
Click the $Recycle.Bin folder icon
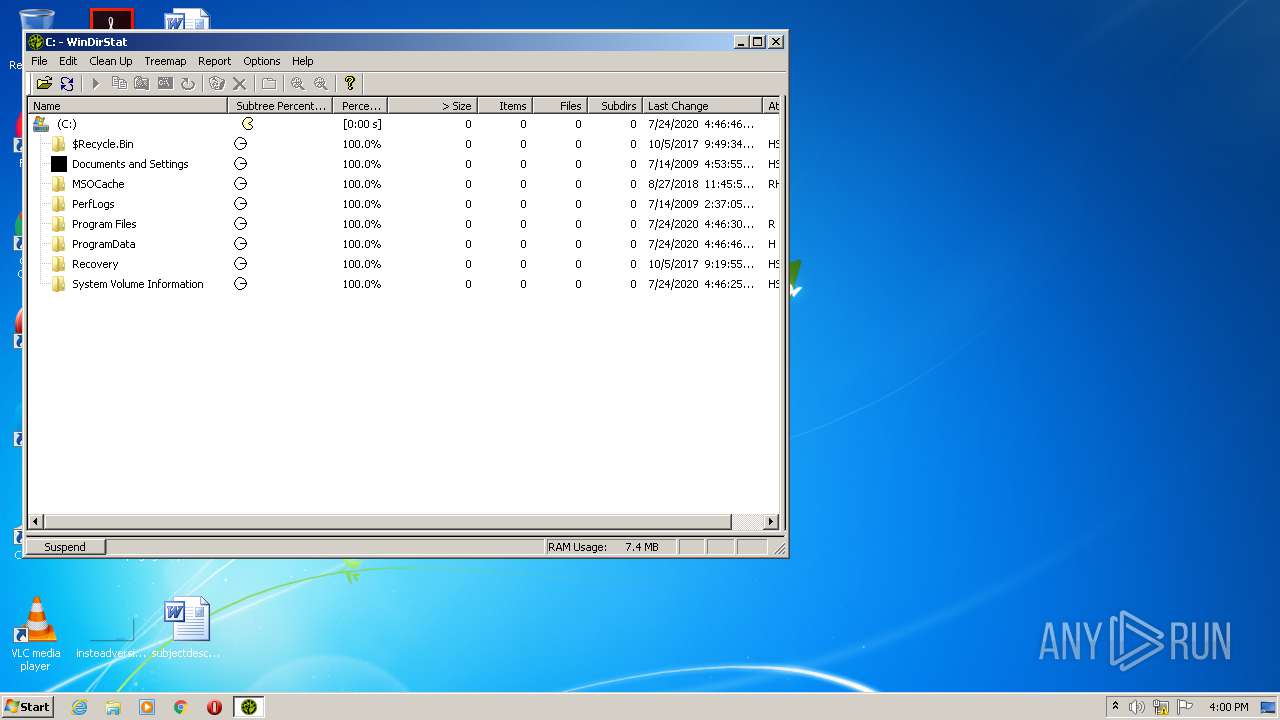(59, 144)
